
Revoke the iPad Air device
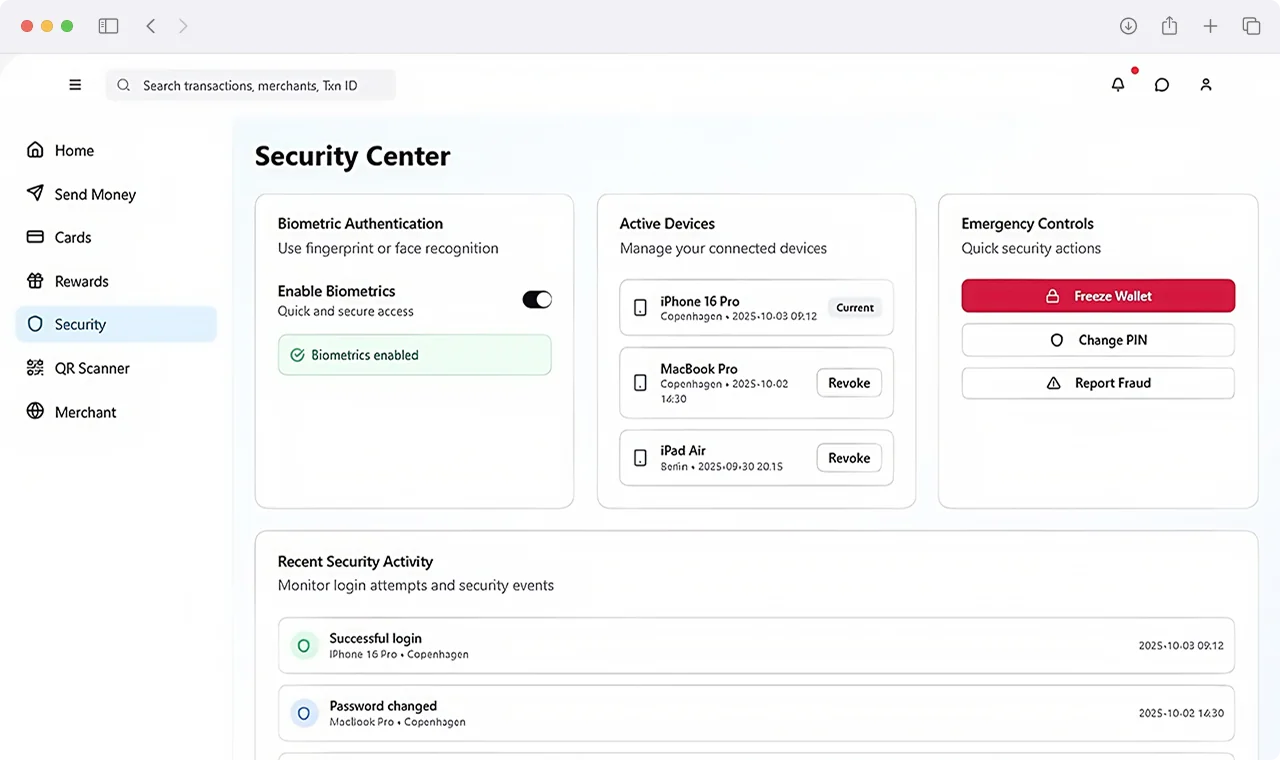[x=849, y=458]
